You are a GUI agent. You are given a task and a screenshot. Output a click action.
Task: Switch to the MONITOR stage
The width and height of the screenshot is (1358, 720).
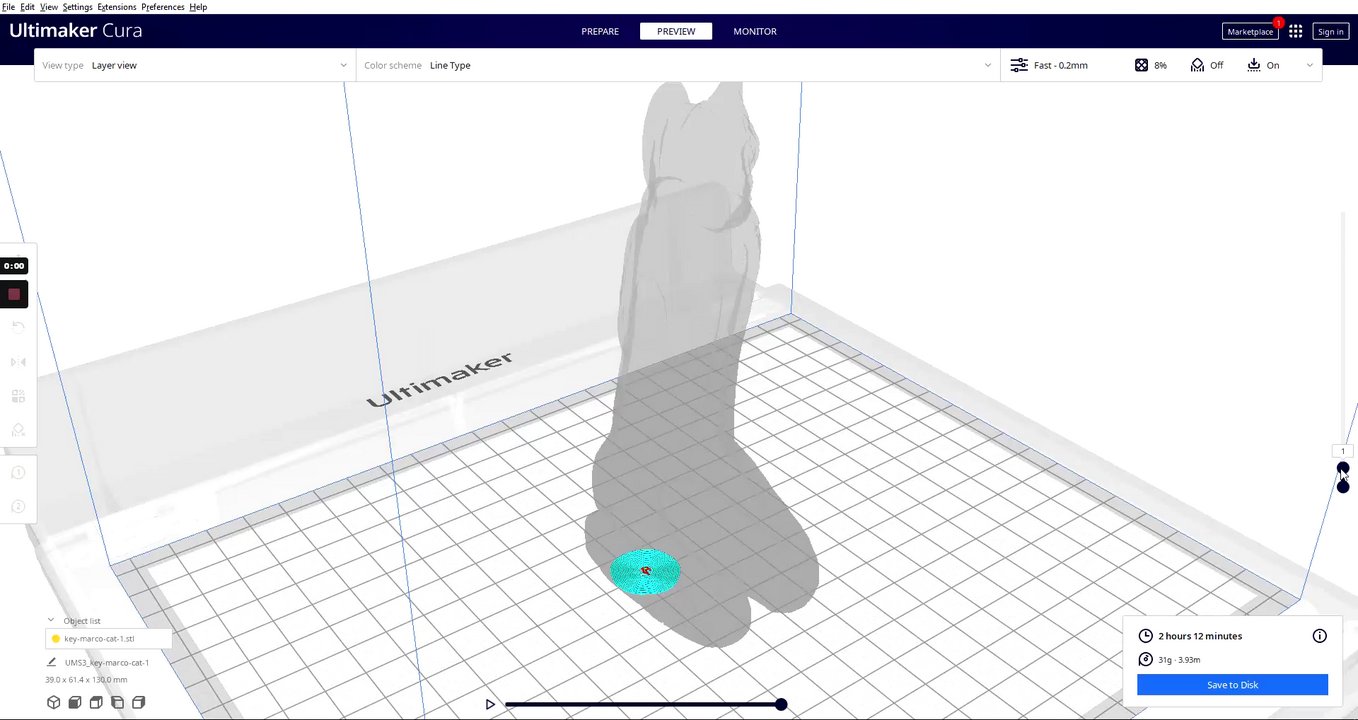click(755, 32)
